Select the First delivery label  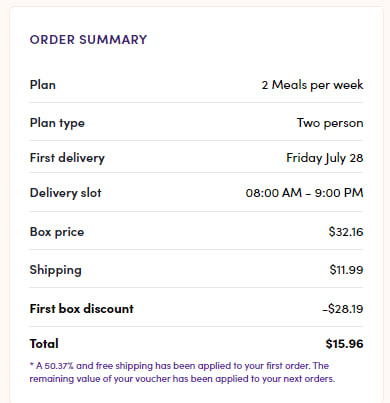coord(67,158)
